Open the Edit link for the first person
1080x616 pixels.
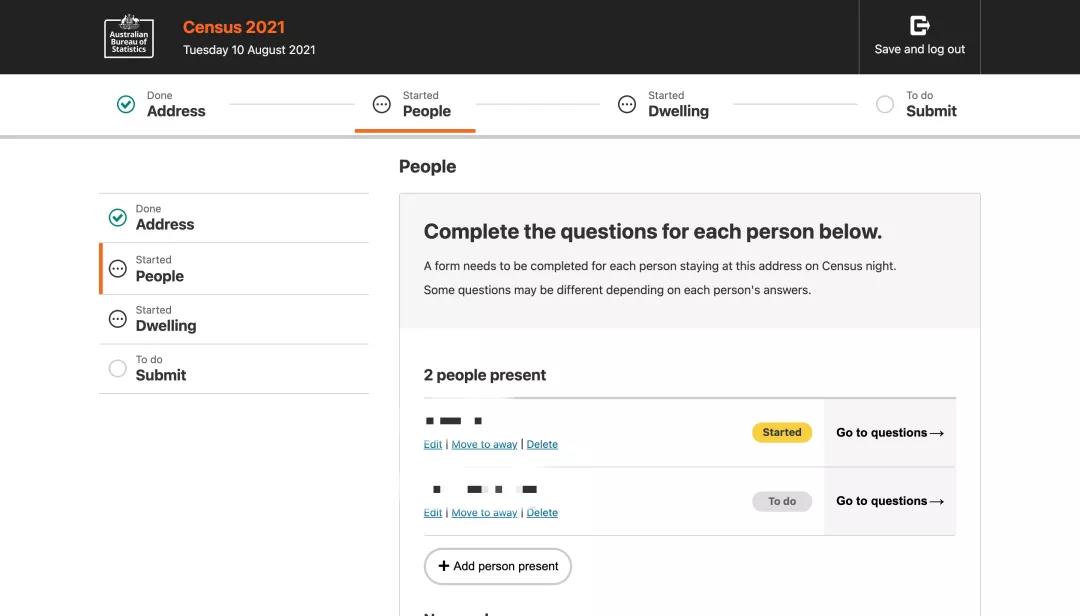[x=432, y=444]
